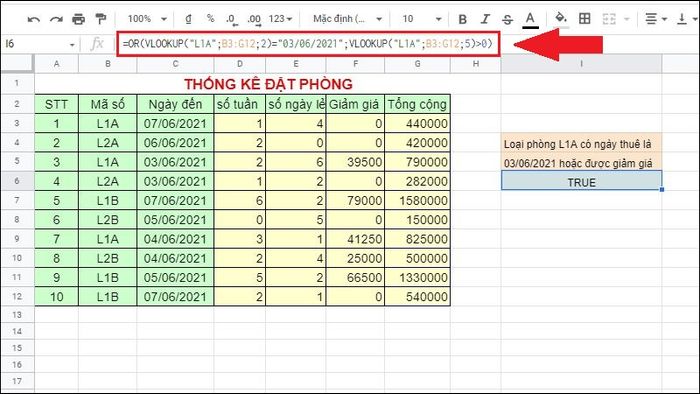Select the cell showing 500000
This screenshot has height=394, width=700.
(417, 258)
